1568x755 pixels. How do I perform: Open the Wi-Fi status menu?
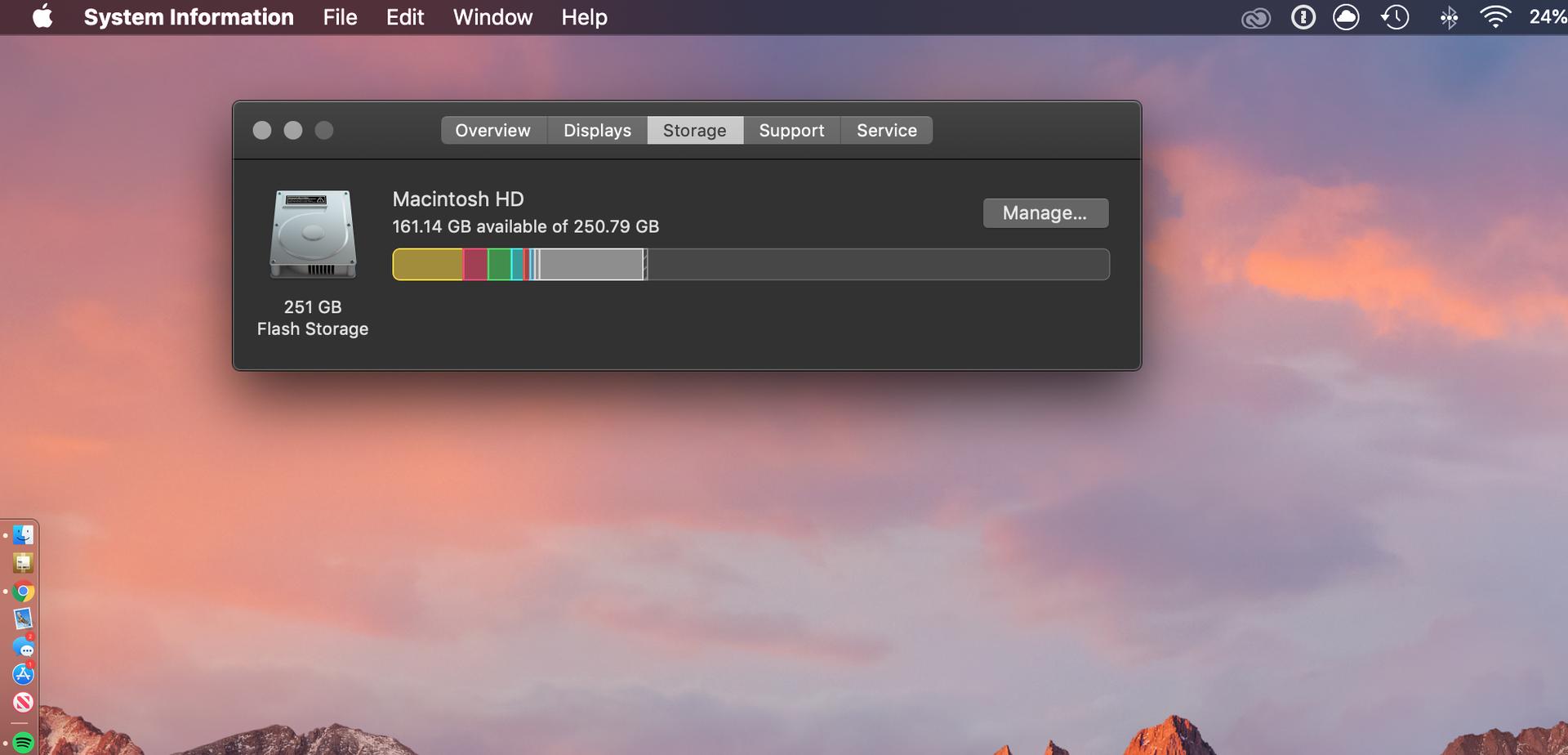click(1495, 17)
